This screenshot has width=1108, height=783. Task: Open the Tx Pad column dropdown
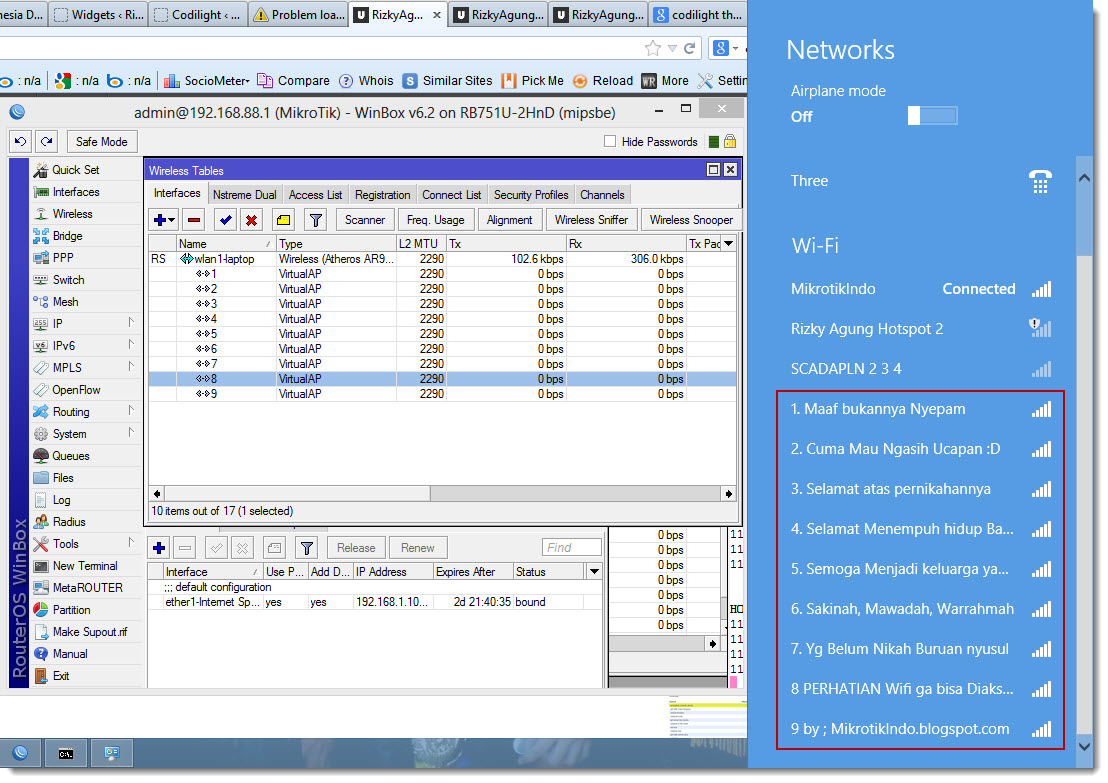(x=729, y=242)
